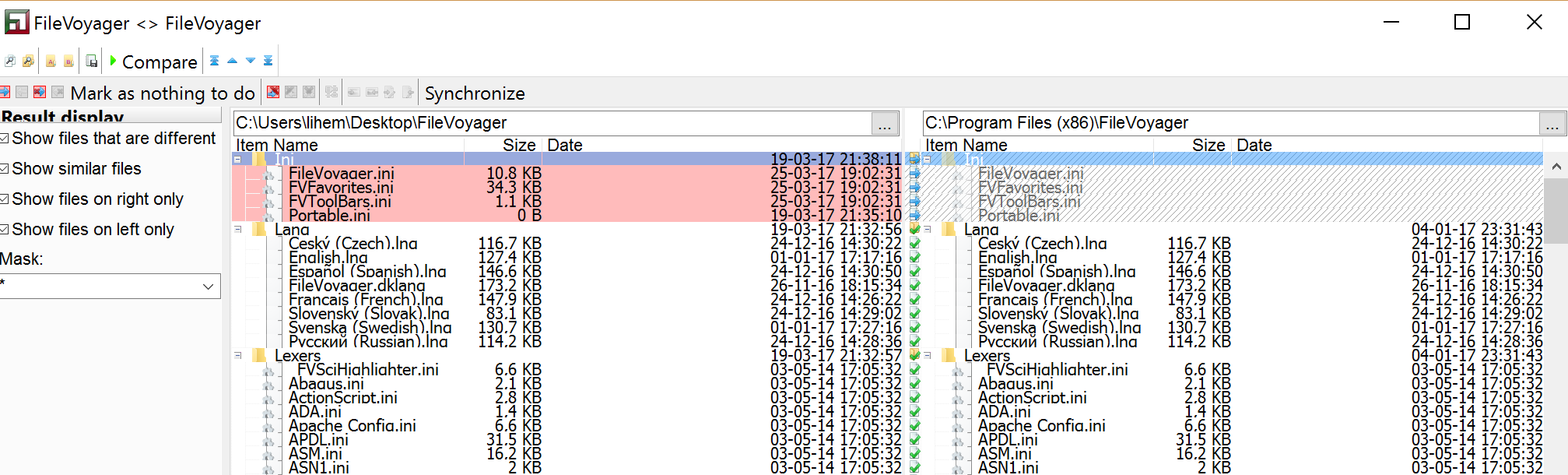This screenshot has width=1568, height=475.
Task: Select Español (Spanish).lng in right pane
Action: [x=1056, y=271]
